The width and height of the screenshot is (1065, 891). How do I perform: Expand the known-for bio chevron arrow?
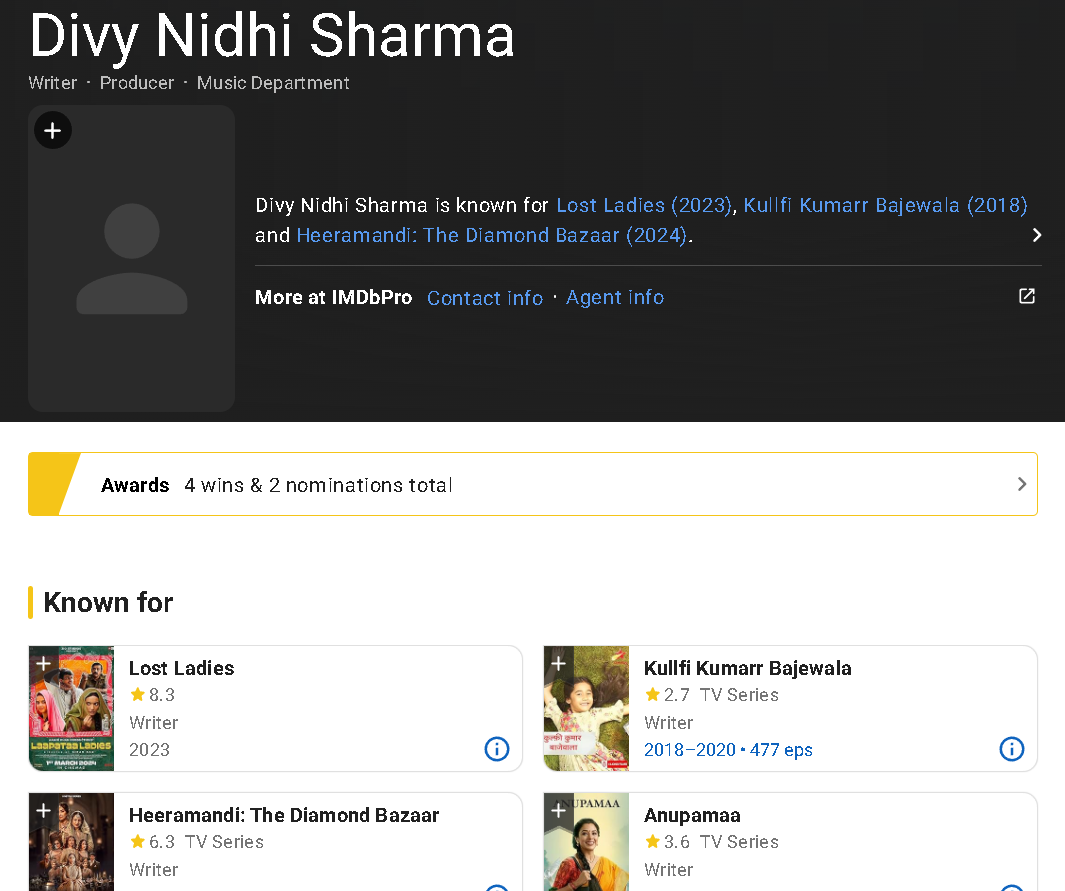pyautogui.click(x=1036, y=235)
